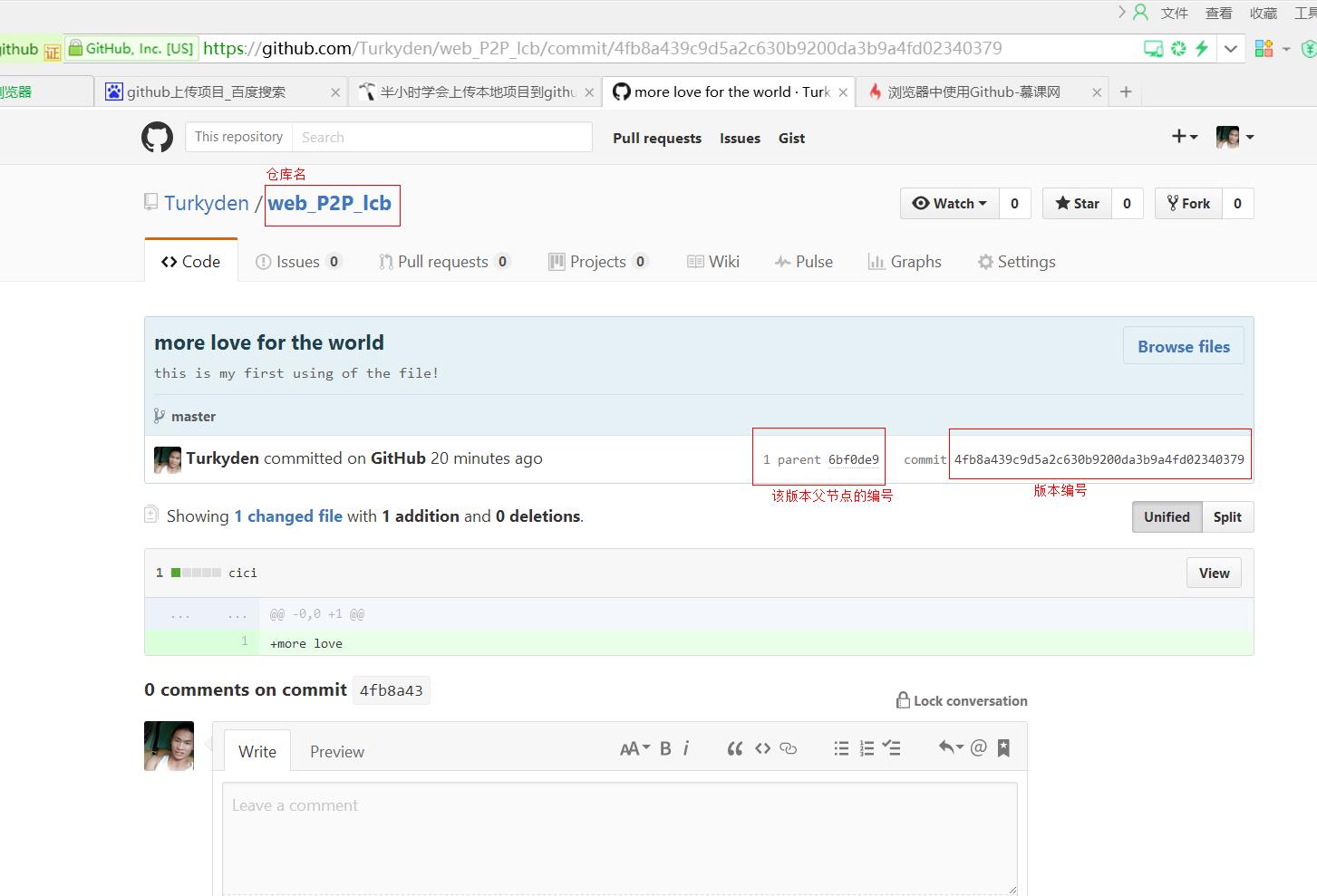Click the This repository search scope
The height and width of the screenshot is (896, 1317).
238,137
